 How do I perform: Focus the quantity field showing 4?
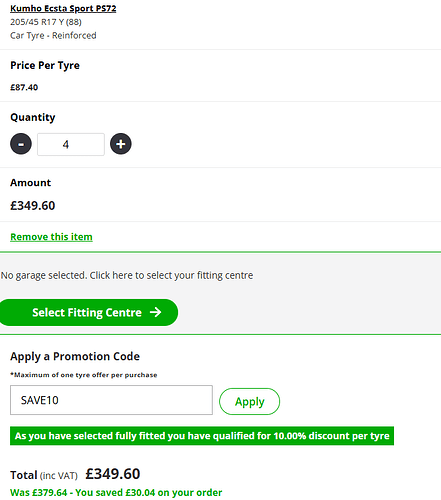point(71,144)
